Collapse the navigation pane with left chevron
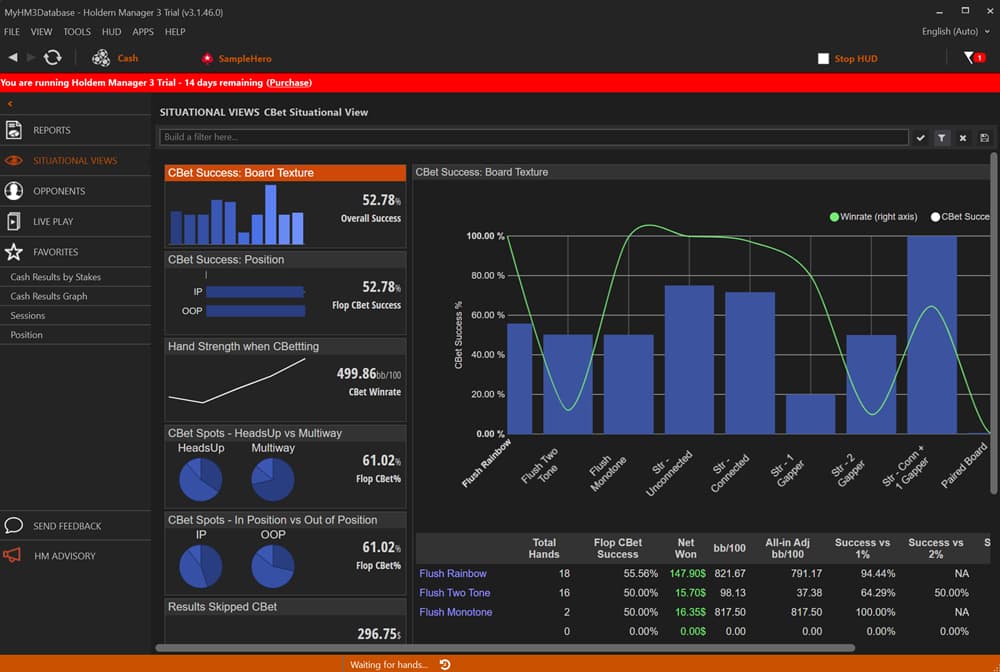The height and width of the screenshot is (672, 1000). 10,103
